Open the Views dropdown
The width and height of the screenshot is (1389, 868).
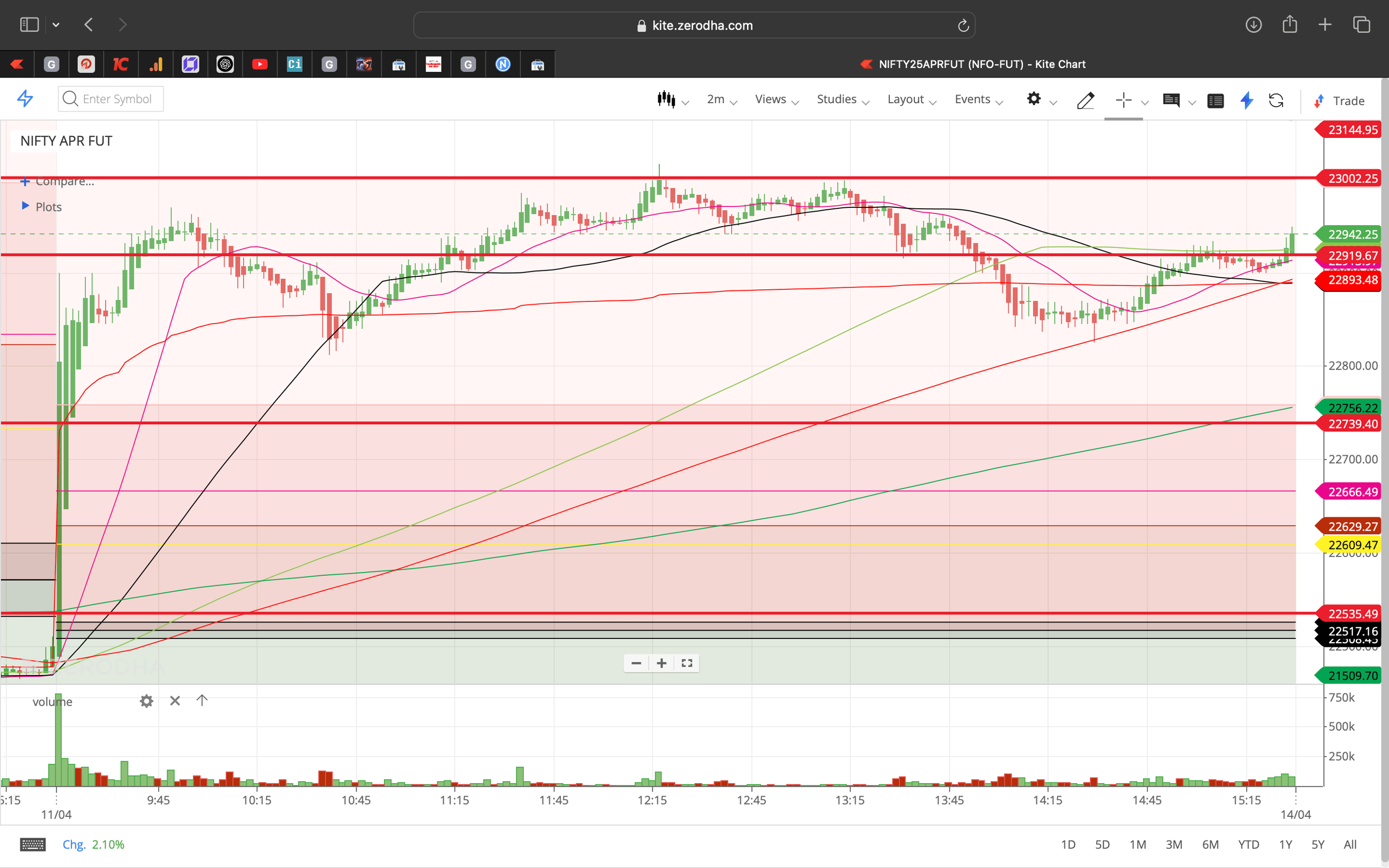coord(771,99)
